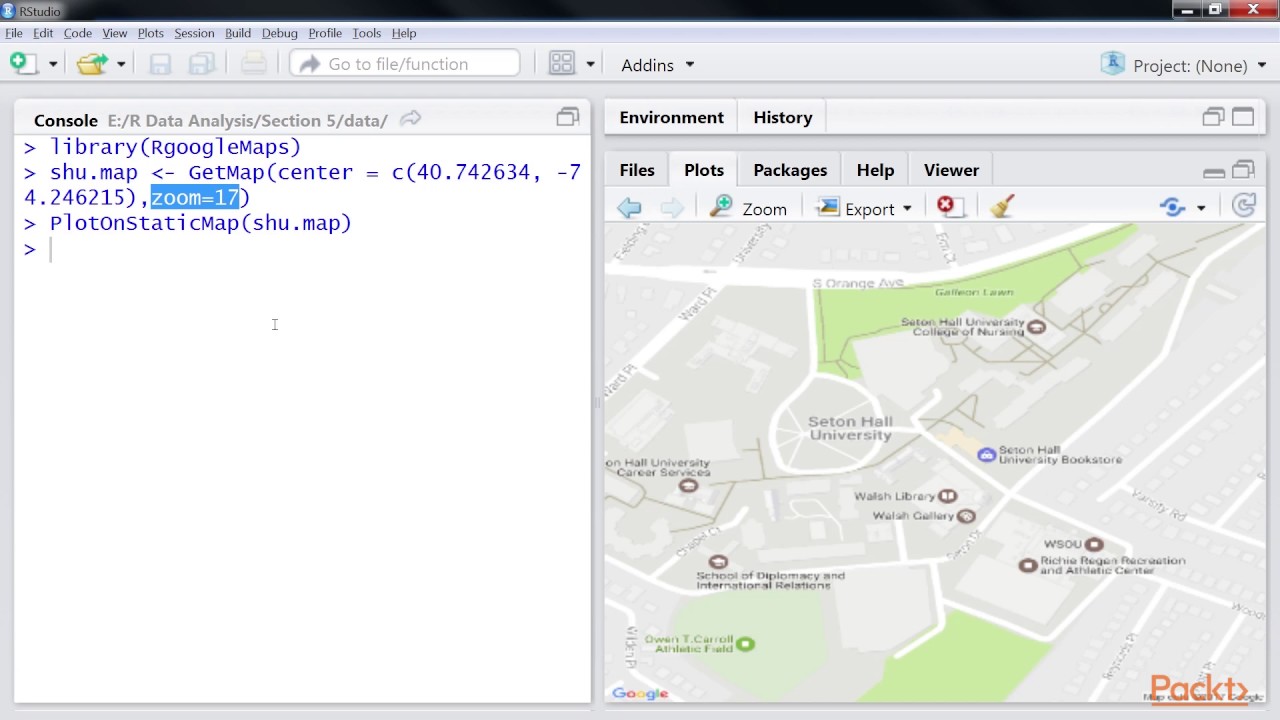The width and height of the screenshot is (1280, 720).
Task: Select the Console tab
Action: [66, 120]
